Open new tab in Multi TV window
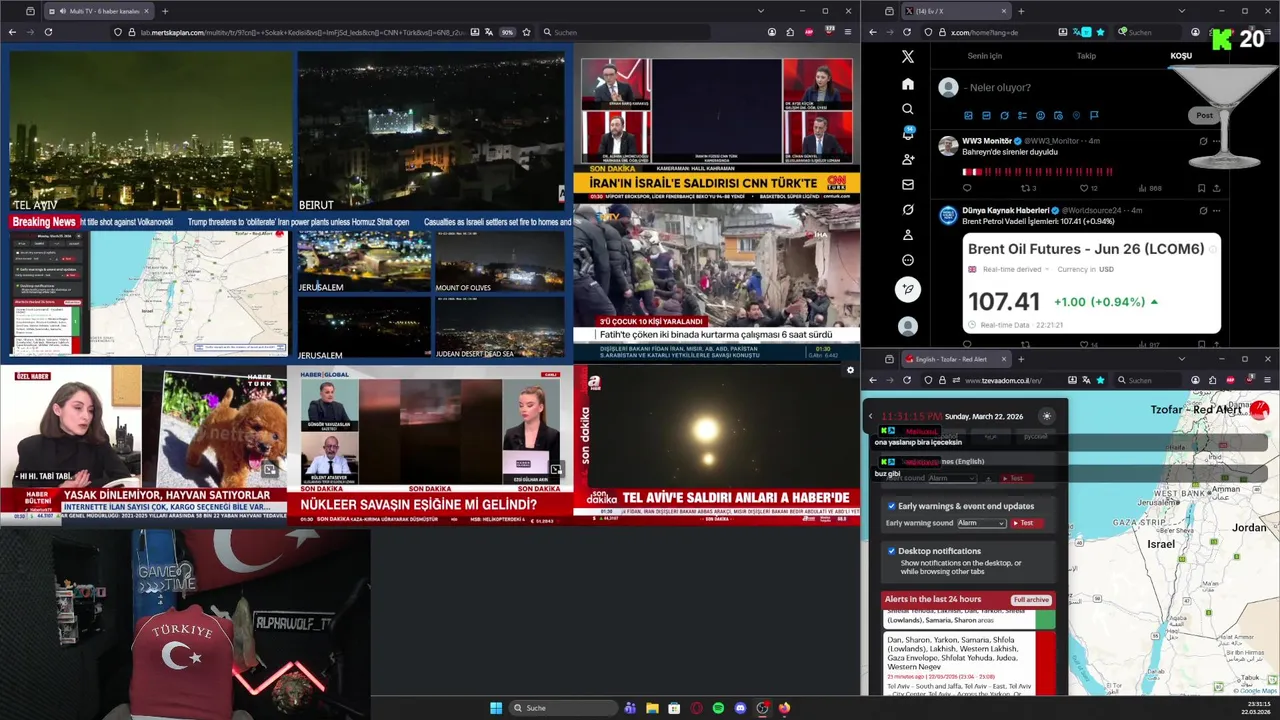The height and width of the screenshot is (720, 1280). pyautogui.click(x=165, y=11)
